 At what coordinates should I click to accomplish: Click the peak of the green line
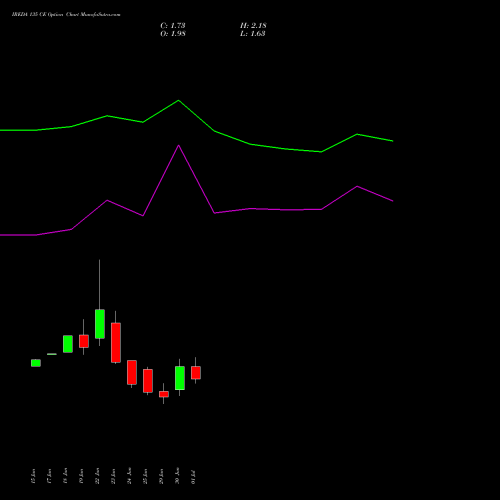pyautogui.click(x=179, y=100)
